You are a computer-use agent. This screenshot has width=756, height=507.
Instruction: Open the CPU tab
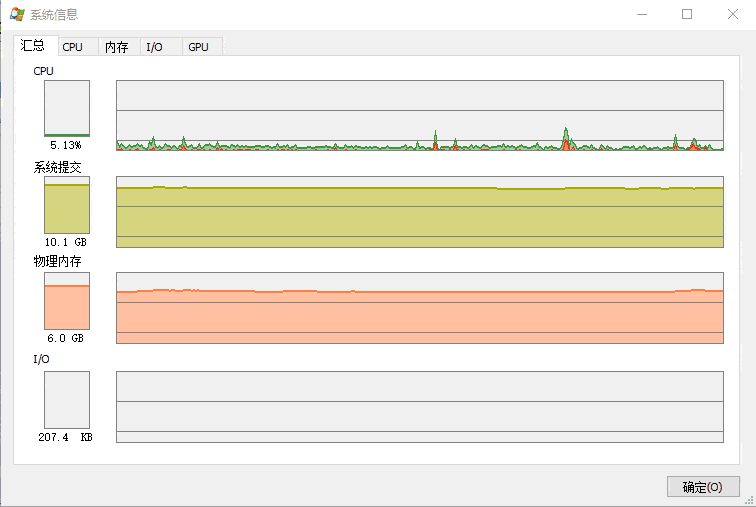73,47
